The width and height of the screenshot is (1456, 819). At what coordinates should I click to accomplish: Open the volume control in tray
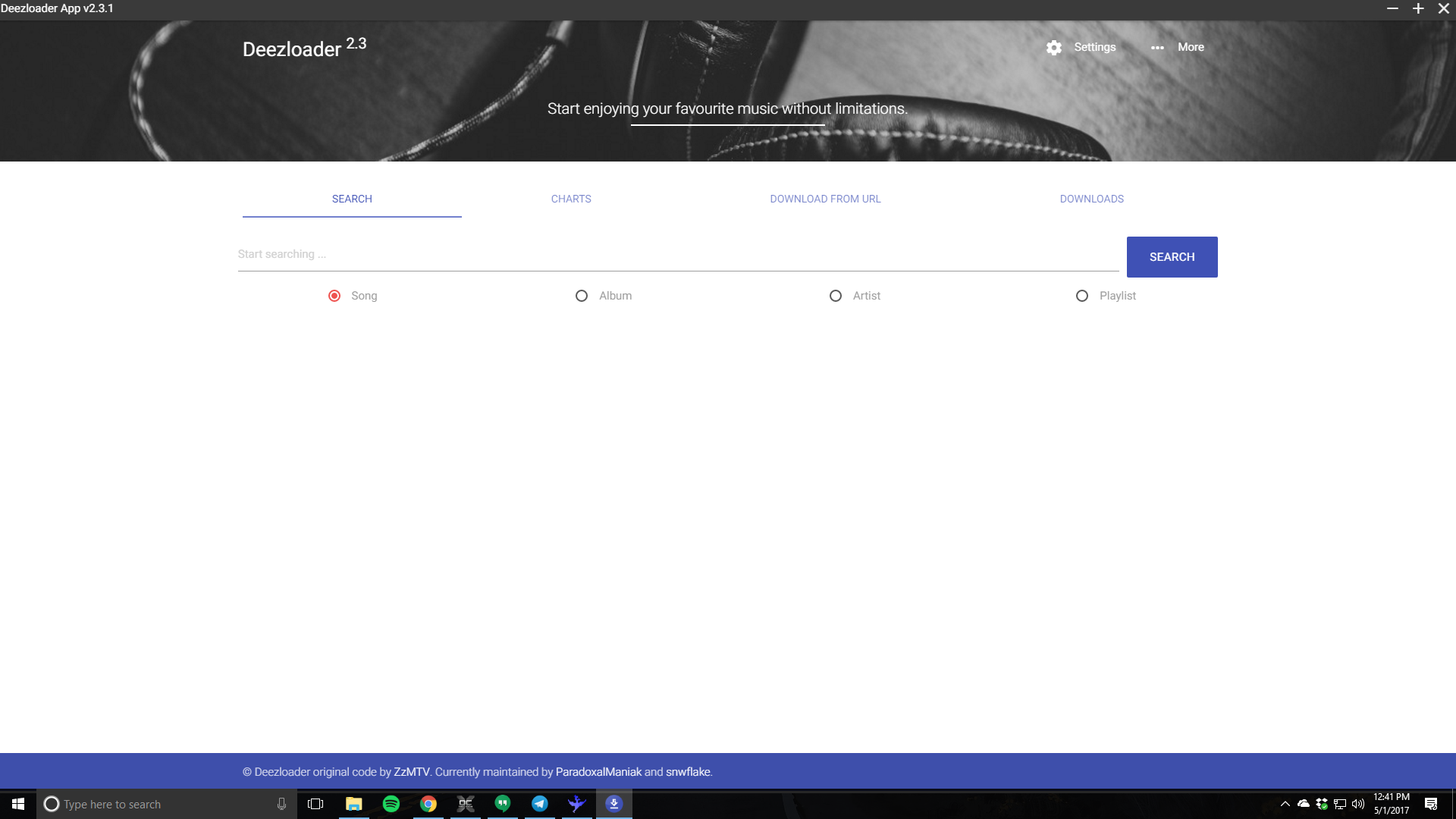pyautogui.click(x=1358, y=804)
